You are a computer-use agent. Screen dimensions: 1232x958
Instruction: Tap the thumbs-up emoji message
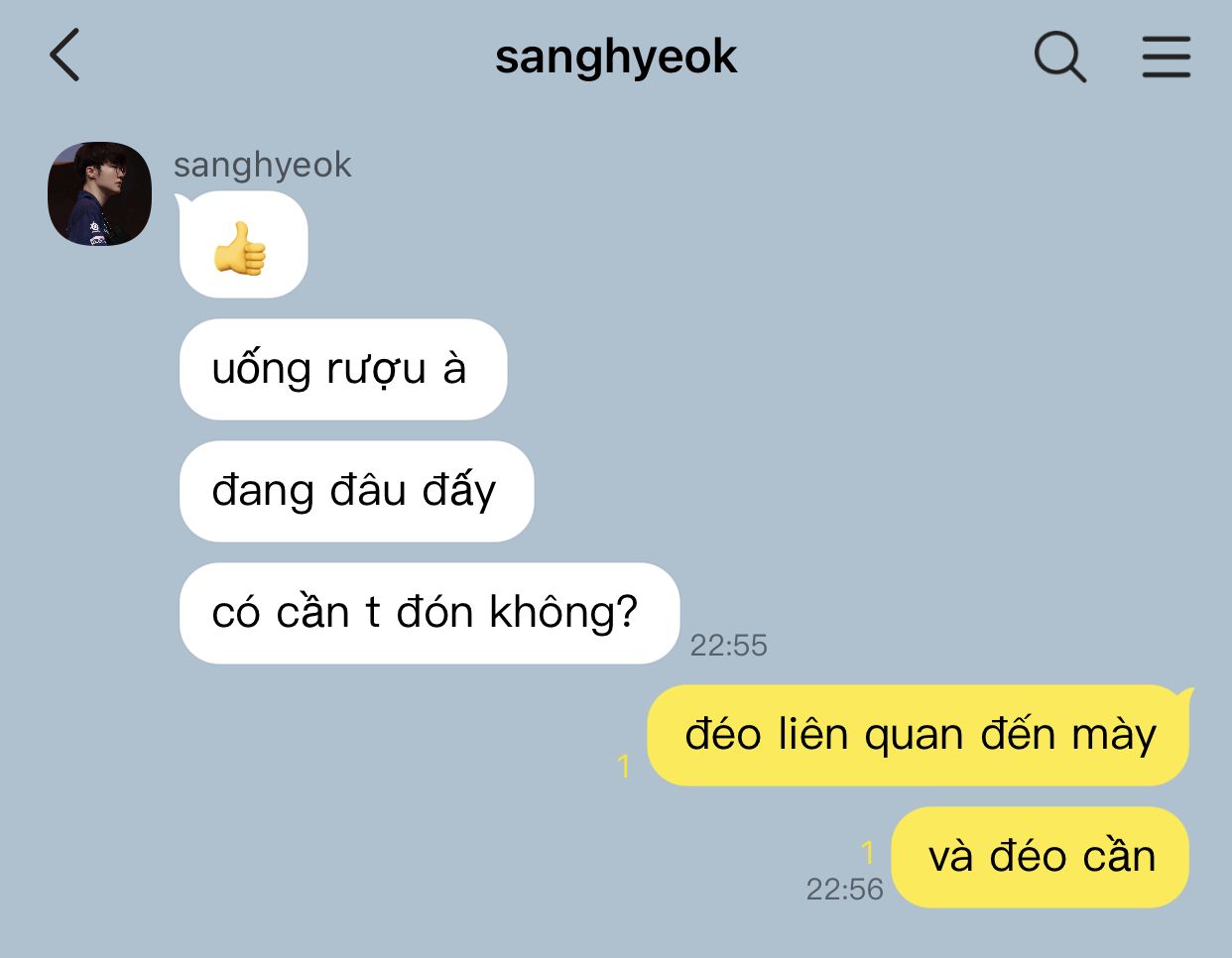(x=243, y=245)
